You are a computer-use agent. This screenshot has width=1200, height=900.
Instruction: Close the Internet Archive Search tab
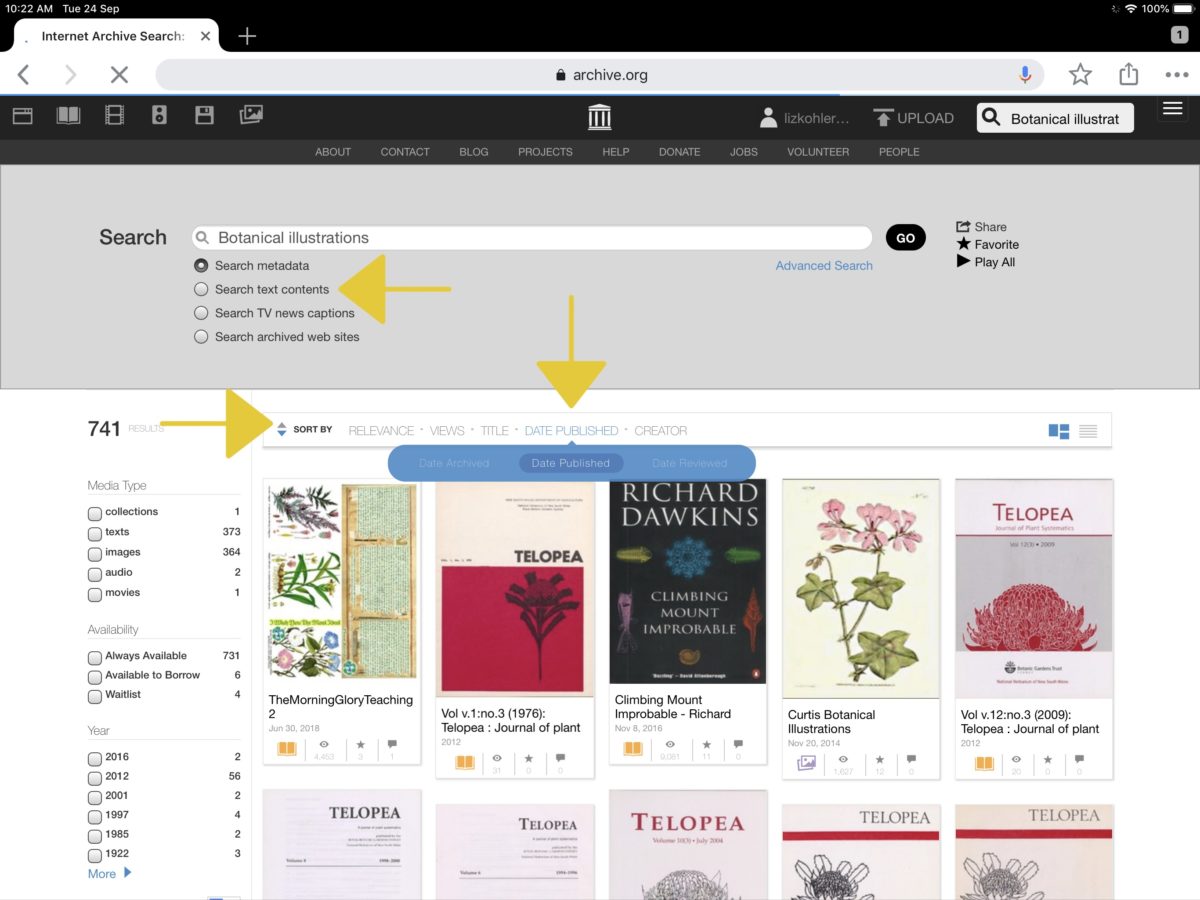[205, 36]
